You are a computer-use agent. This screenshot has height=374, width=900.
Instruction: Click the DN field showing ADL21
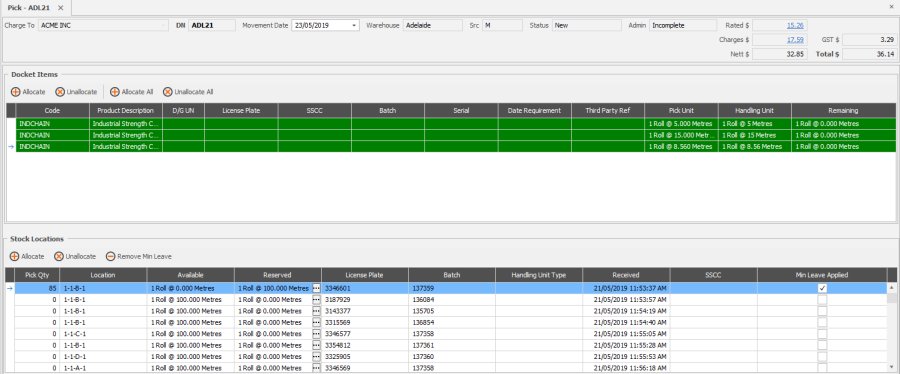212,25
